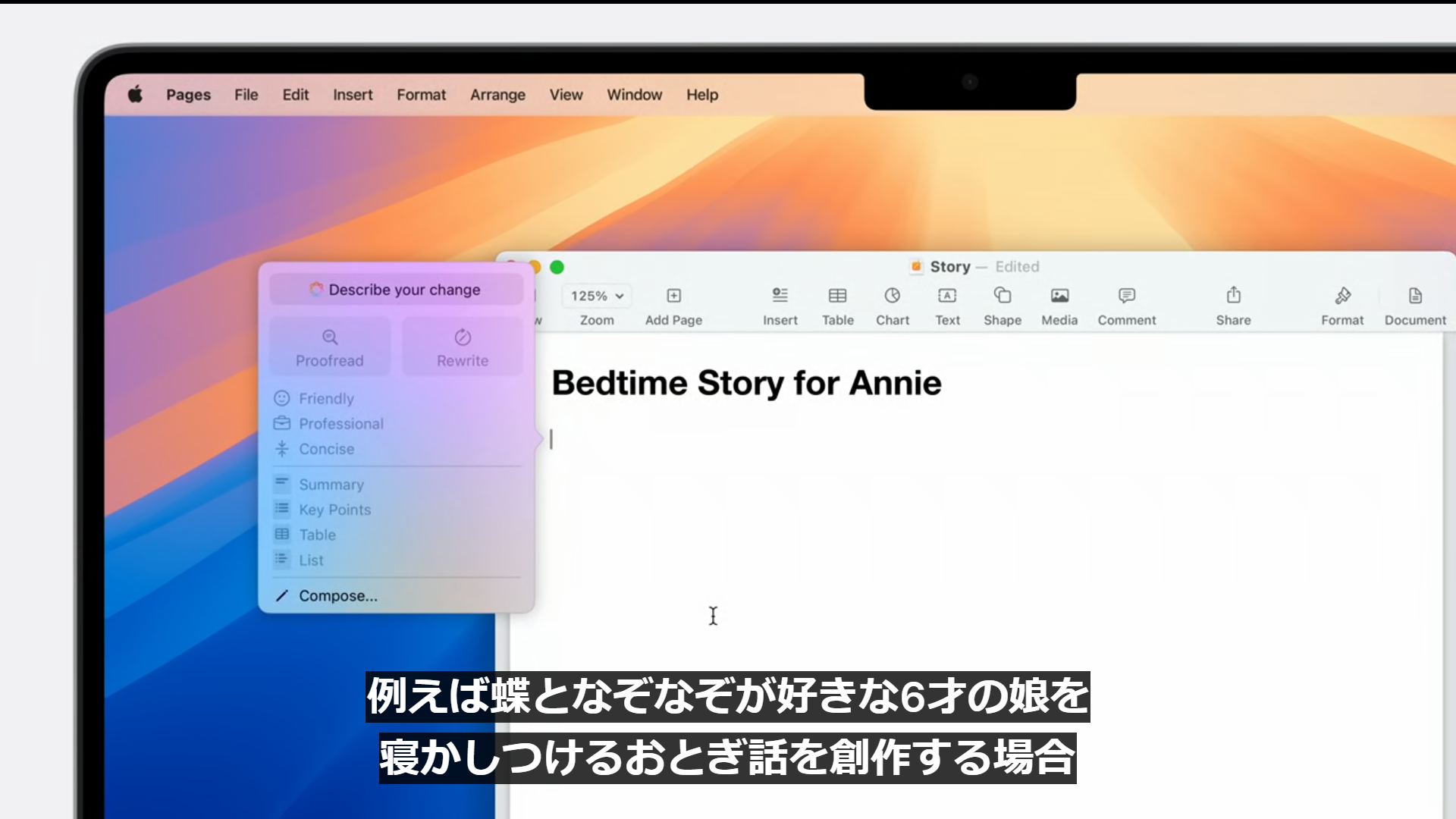This screenshot has height=819, width=1456.
Task: Open the 125% Zoom dropdown
Action: 597,297
